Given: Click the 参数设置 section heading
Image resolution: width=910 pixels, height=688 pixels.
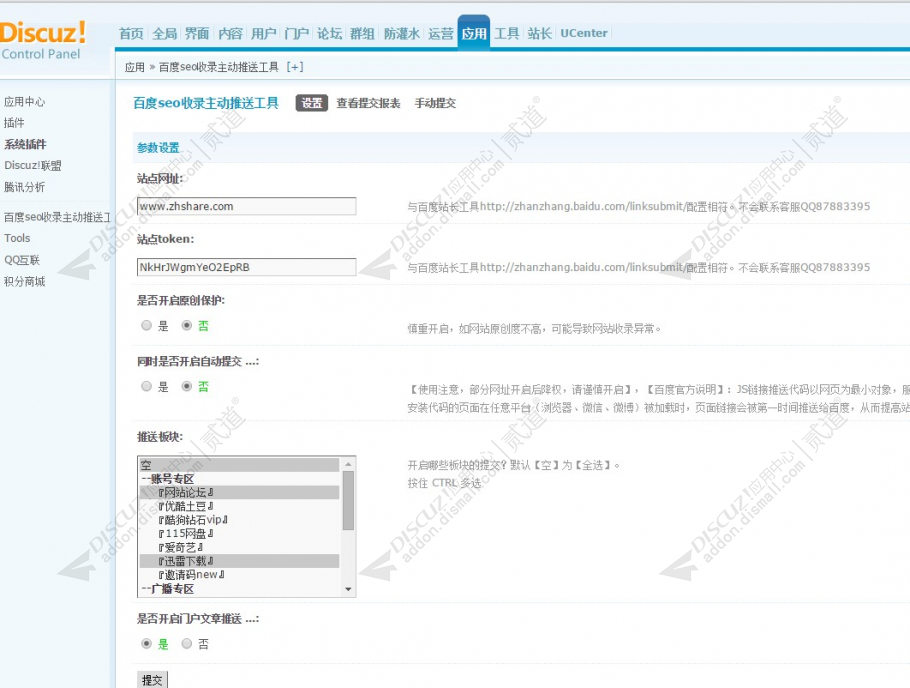Looking at the screenshot, I should click(158, 147).
